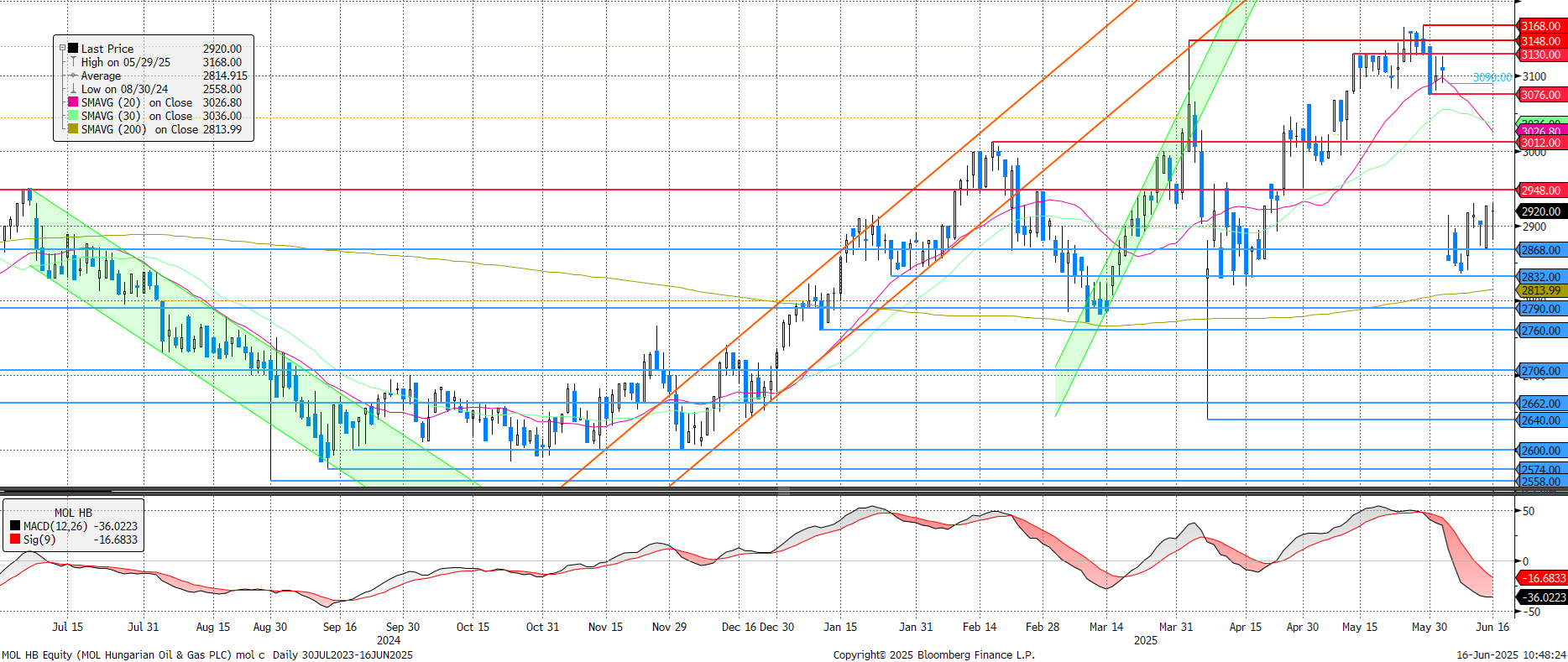Screen dimensions: 1568x662
Task: Click the olive 2813.99 SMA tag
Action: [1542, 290]
